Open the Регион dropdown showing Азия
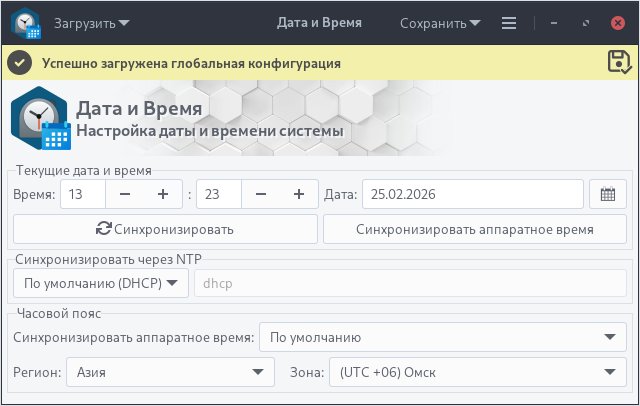This screenshot has height=406, width=640. 170,372
